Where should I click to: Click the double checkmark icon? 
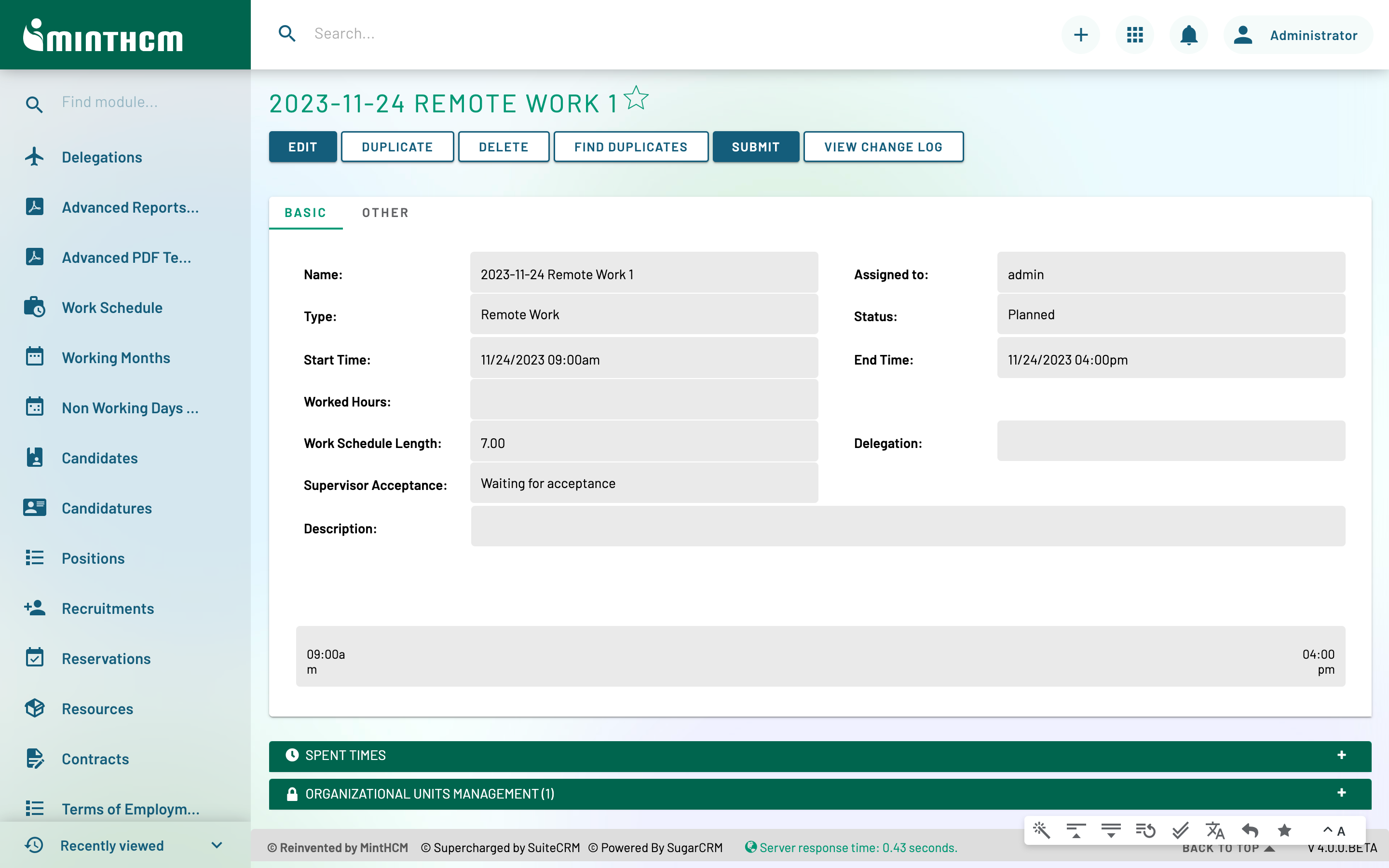1180,830
